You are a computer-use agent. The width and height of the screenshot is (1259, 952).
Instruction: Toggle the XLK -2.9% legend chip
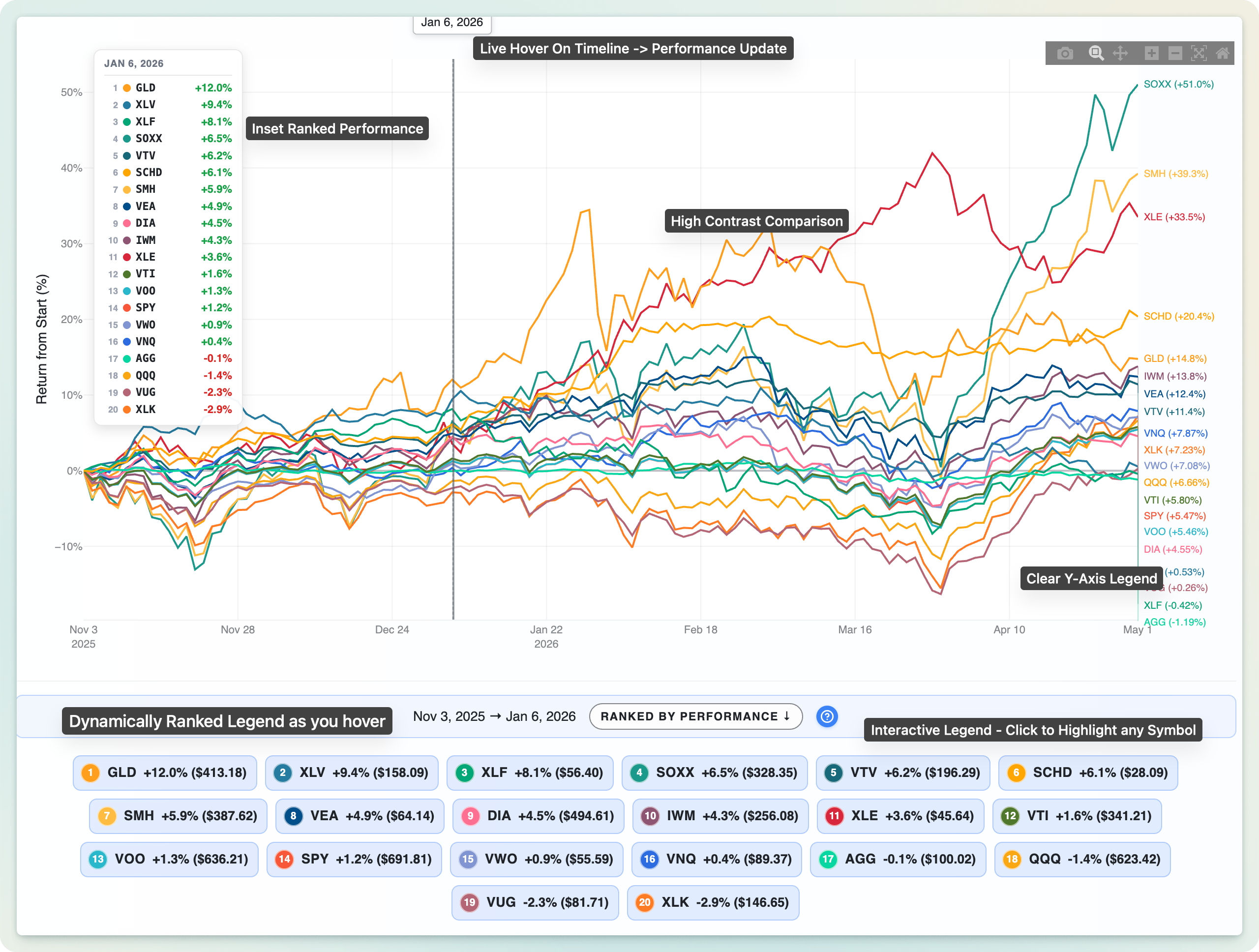[713, 902]
